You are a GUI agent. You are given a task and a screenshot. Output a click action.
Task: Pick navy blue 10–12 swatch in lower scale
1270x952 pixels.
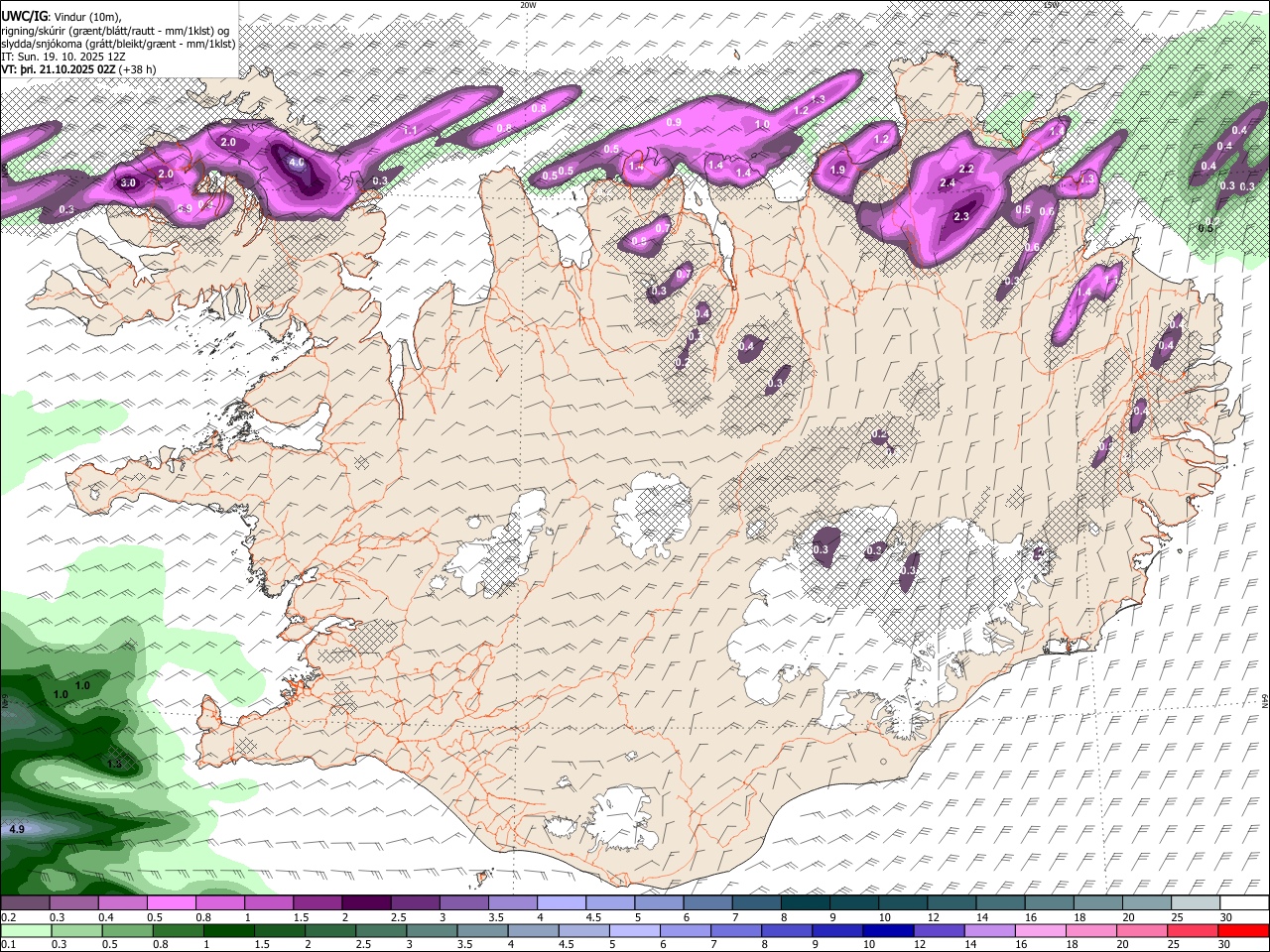tap(889, 931)
